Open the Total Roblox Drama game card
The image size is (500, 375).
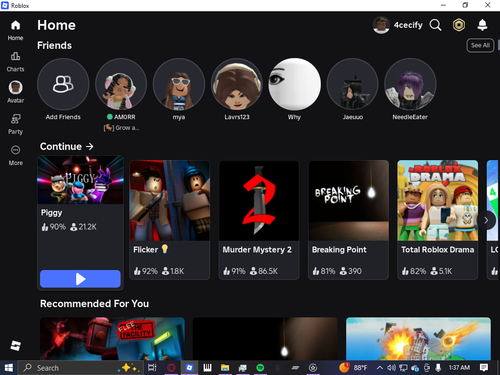click(438, 220)
